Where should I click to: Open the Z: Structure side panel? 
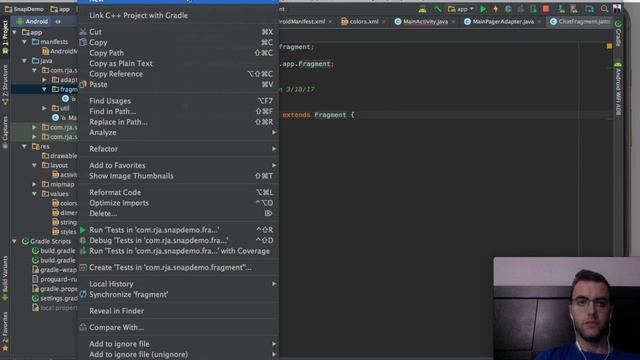(5, 85)
